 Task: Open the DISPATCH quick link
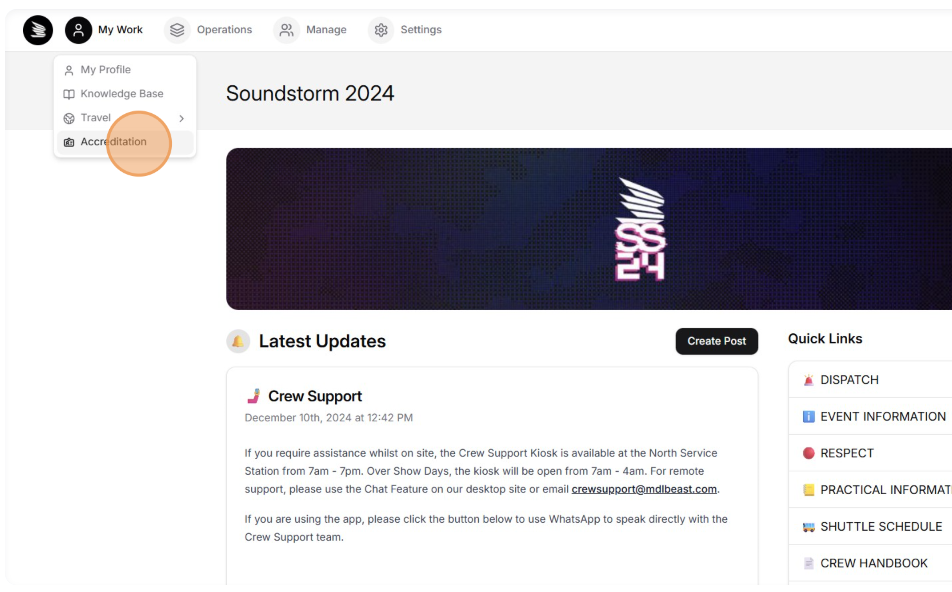tap(849, 380)
